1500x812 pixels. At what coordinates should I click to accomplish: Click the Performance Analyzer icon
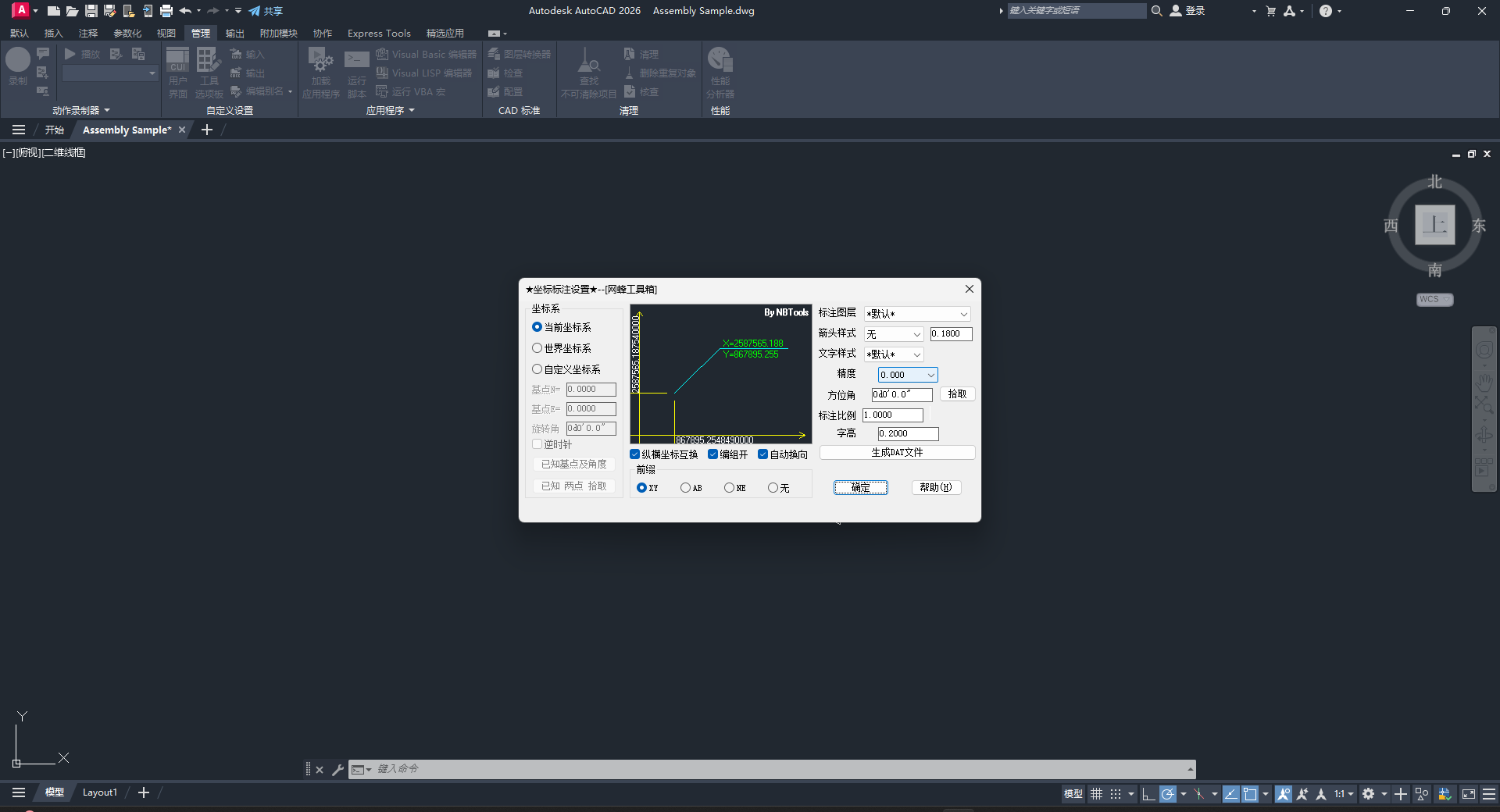click(720, 70)
